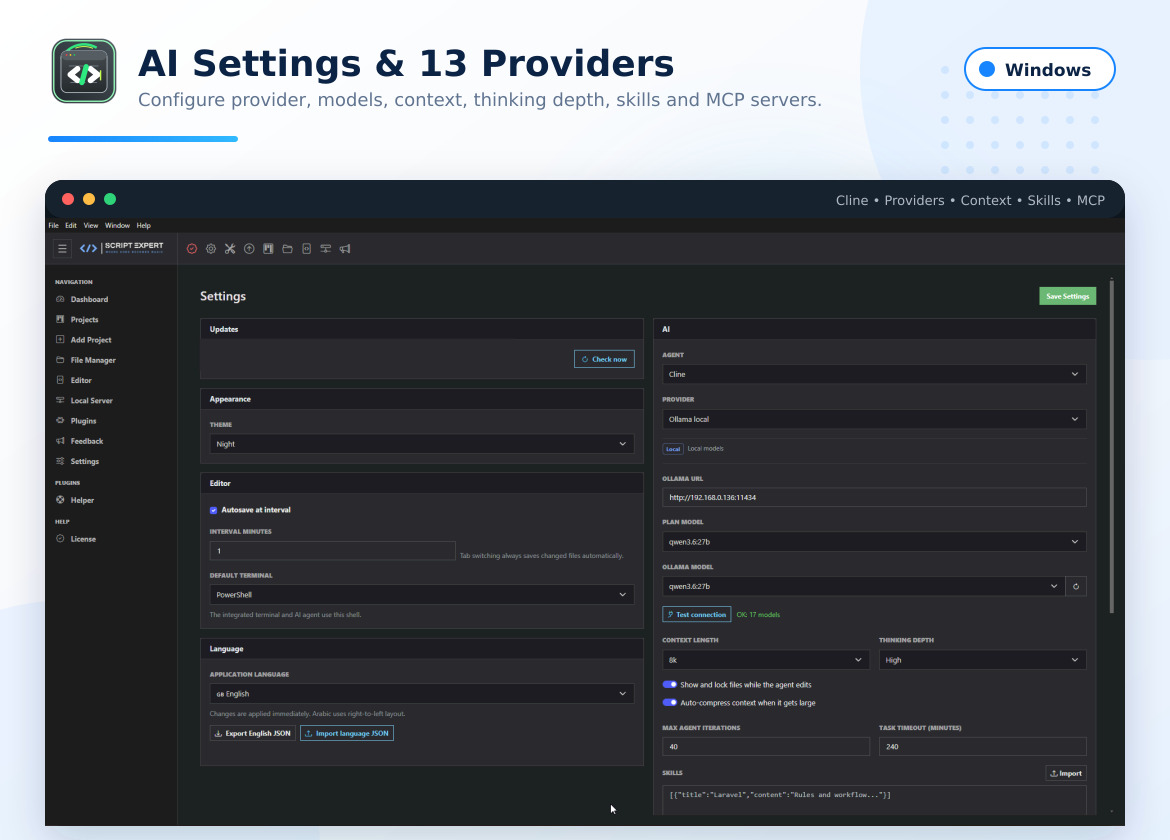
Task: Open projects board icon in toolbar
Action: (268, 249)
